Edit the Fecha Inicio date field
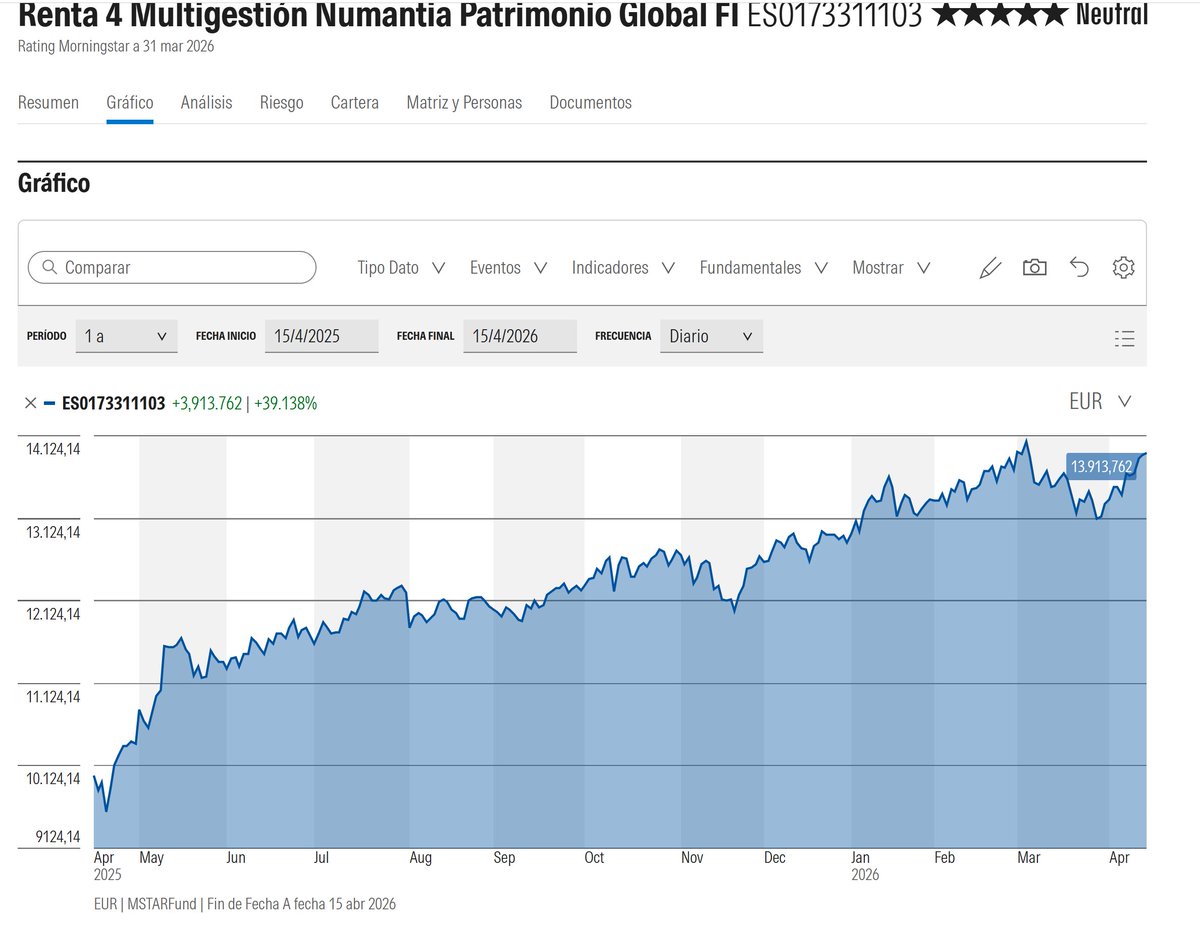 pos(321,336)
